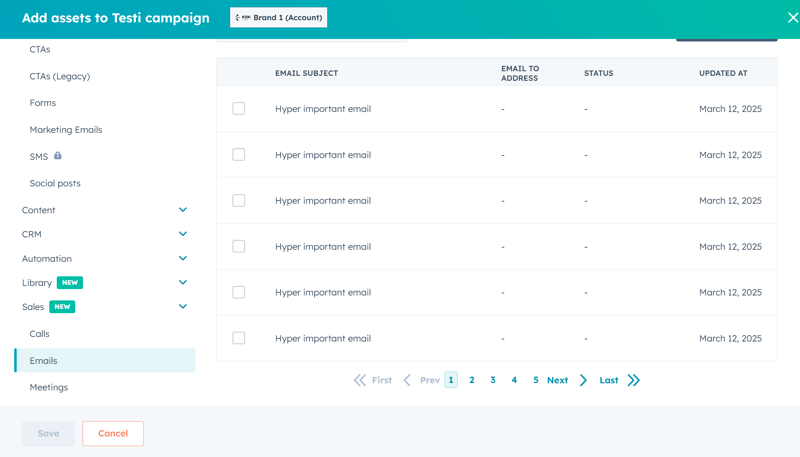Viewport: 800px width, 457px height.
Task: Click the next page arrow icon
Action: tap(583, 380)
